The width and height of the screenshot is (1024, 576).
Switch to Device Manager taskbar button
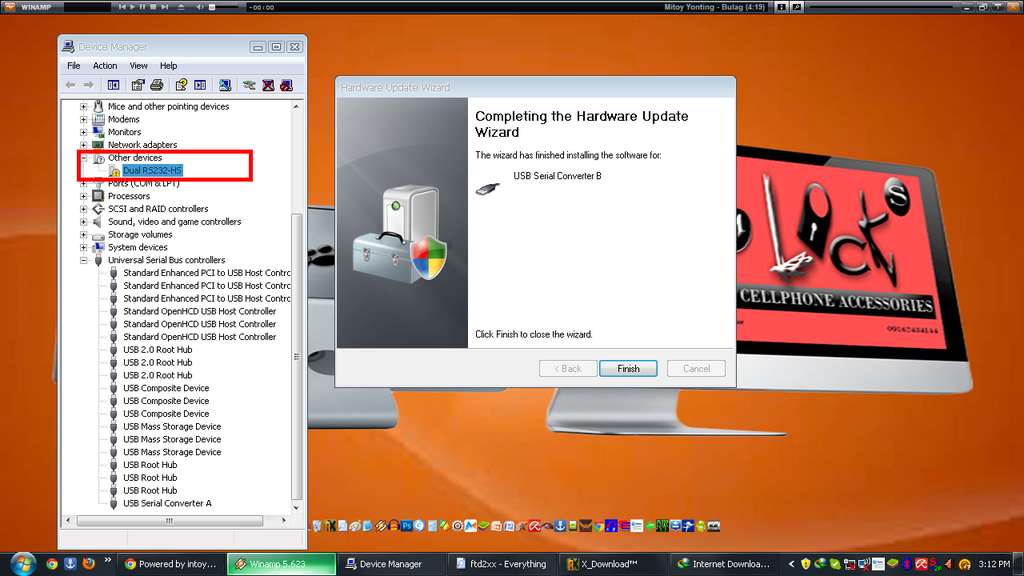click(392, 564)
